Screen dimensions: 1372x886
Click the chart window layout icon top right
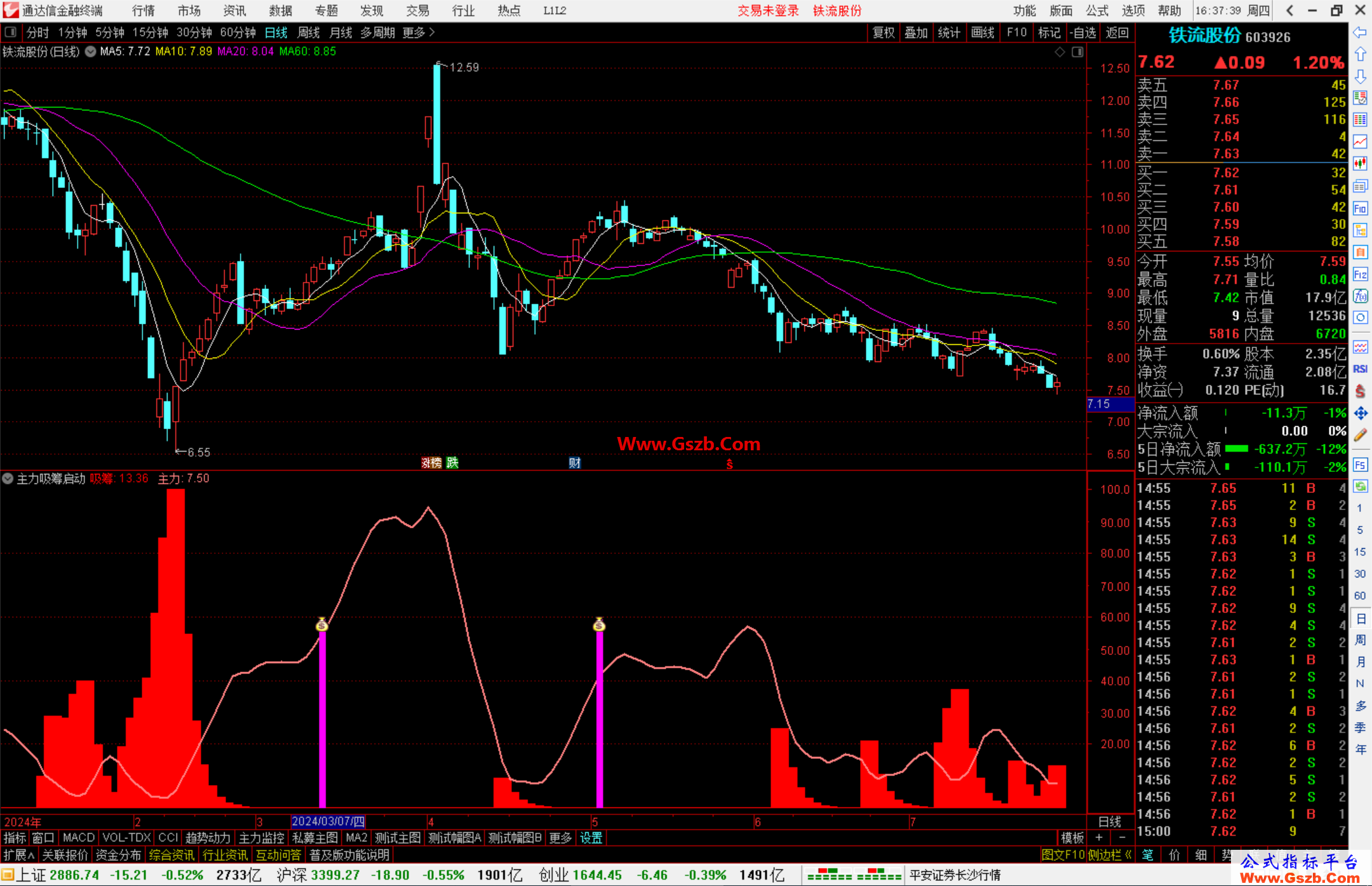tap(1077, 52)
